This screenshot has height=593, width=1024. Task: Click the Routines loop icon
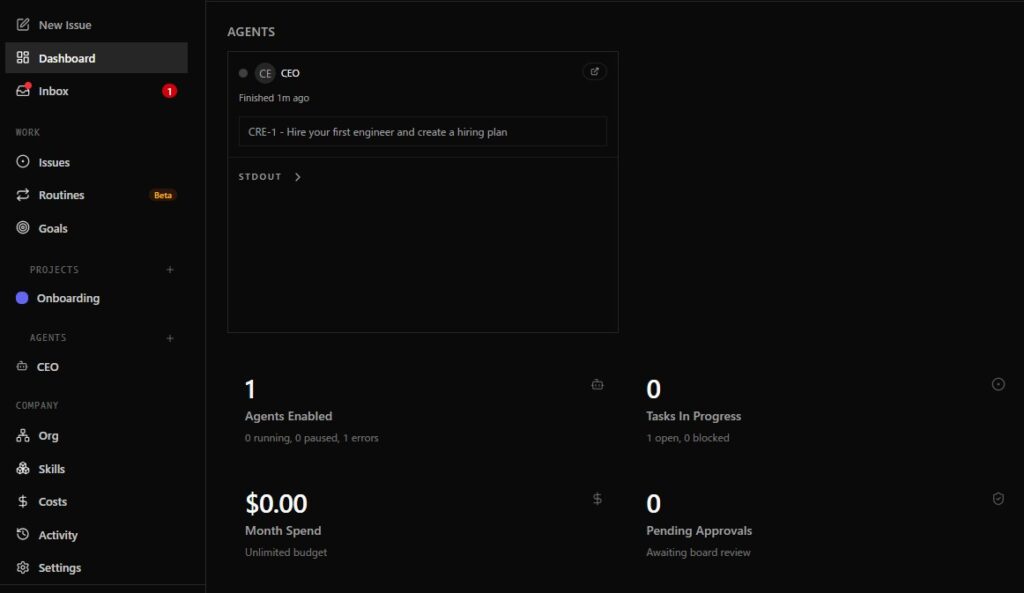(x=23, y=195)
